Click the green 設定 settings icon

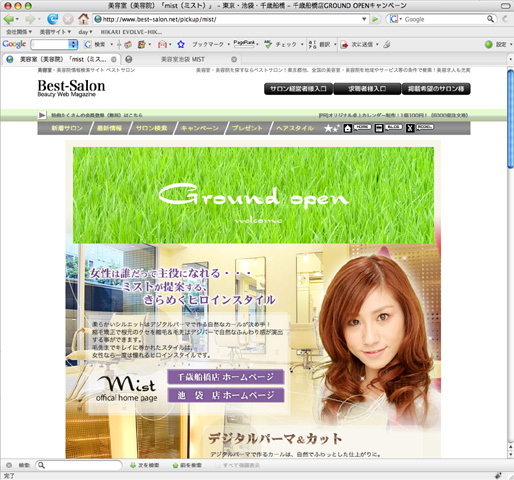(x=489, y=44)
